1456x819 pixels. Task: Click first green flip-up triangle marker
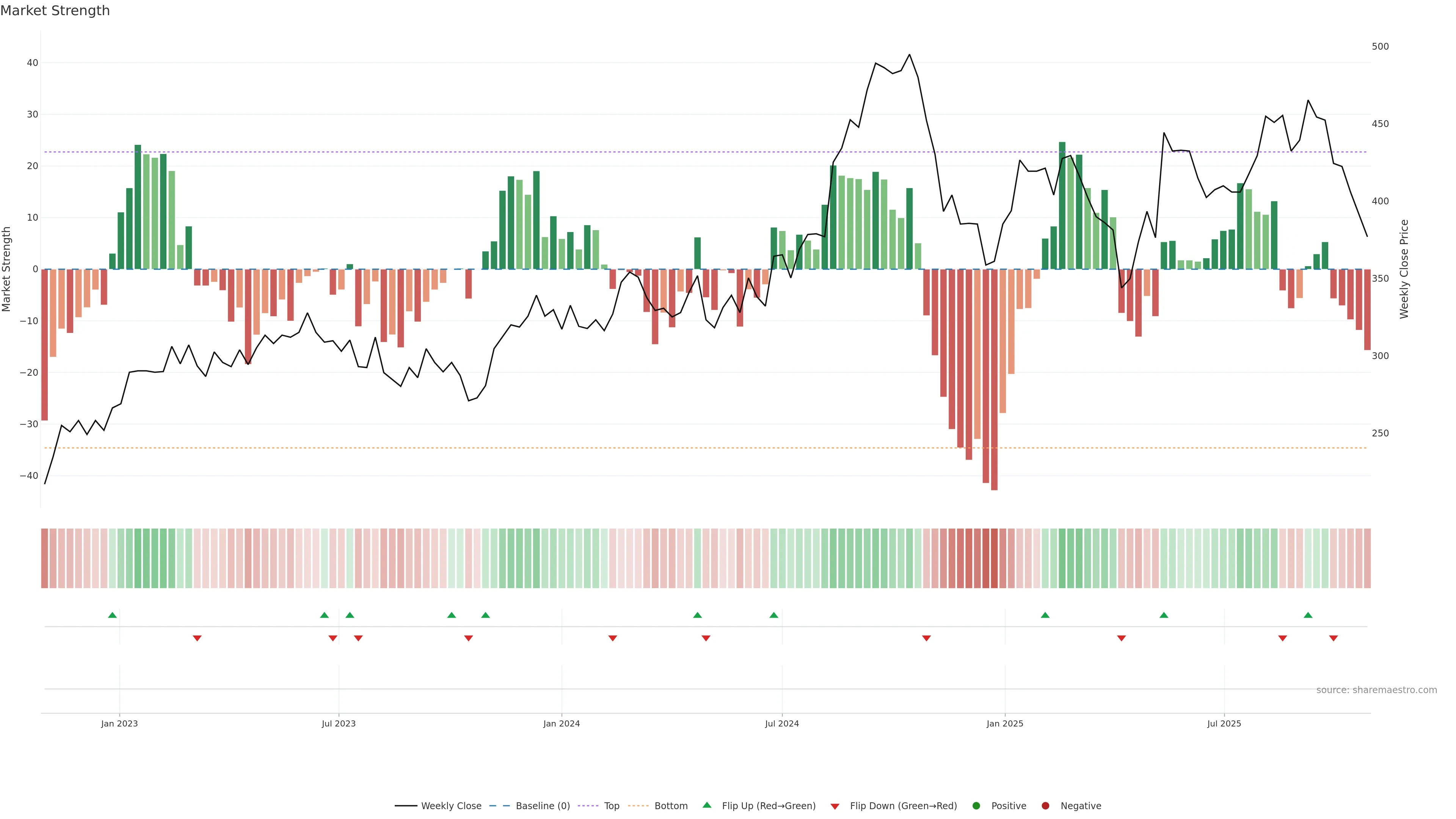113,615
